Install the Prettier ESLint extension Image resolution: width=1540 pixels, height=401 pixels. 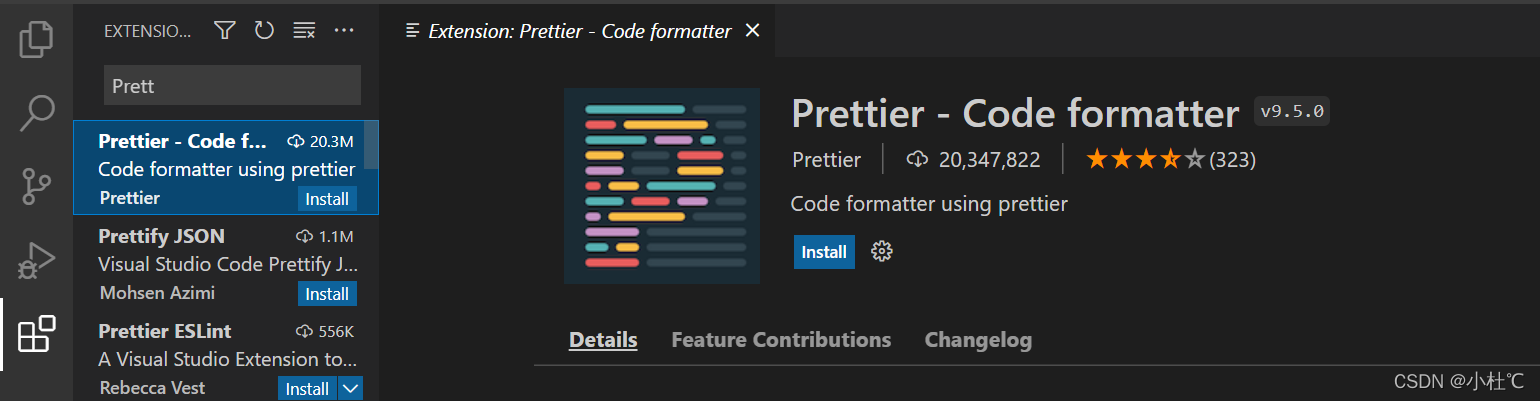coord(307,389)
